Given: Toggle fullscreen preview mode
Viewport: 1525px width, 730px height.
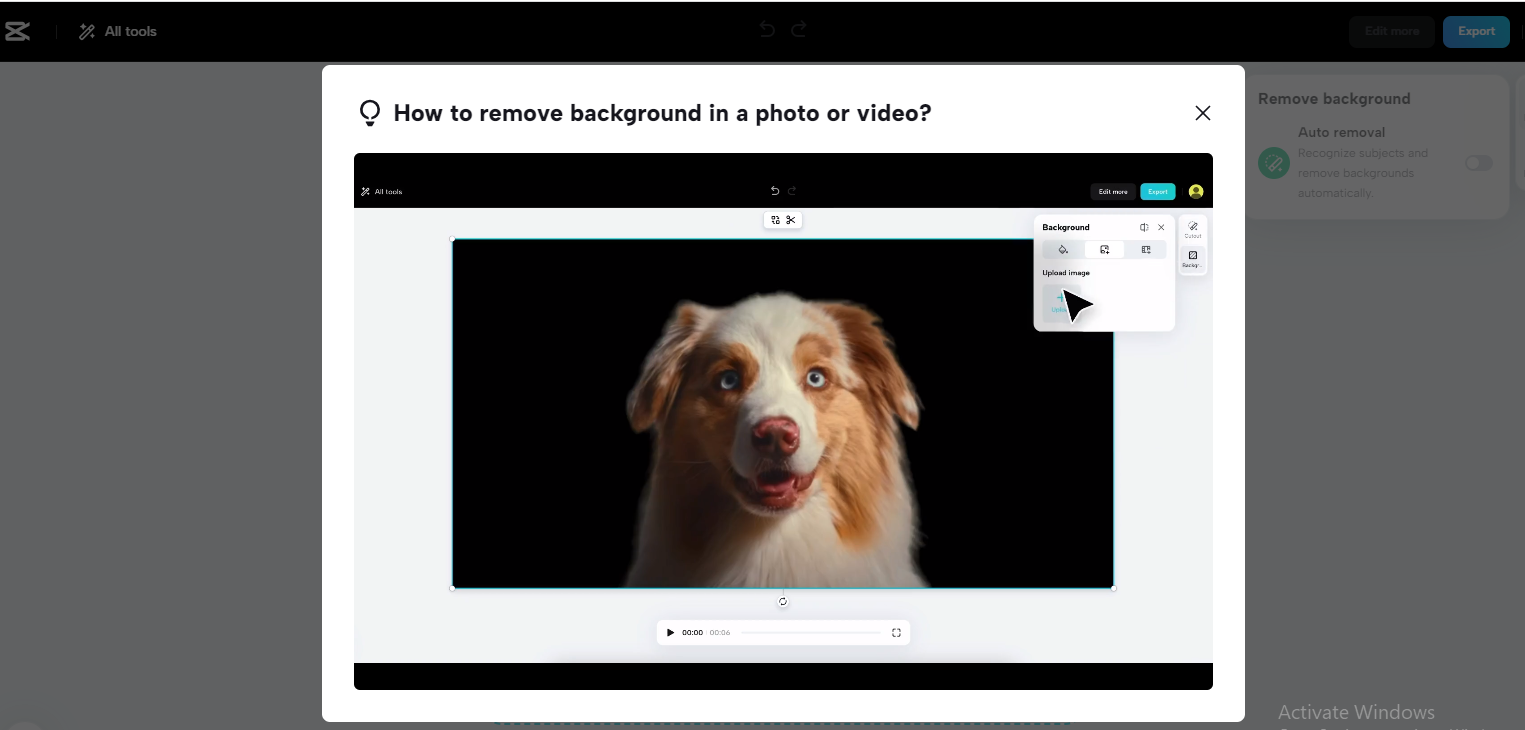Looking at the screenshot, I should coord(896,632).
